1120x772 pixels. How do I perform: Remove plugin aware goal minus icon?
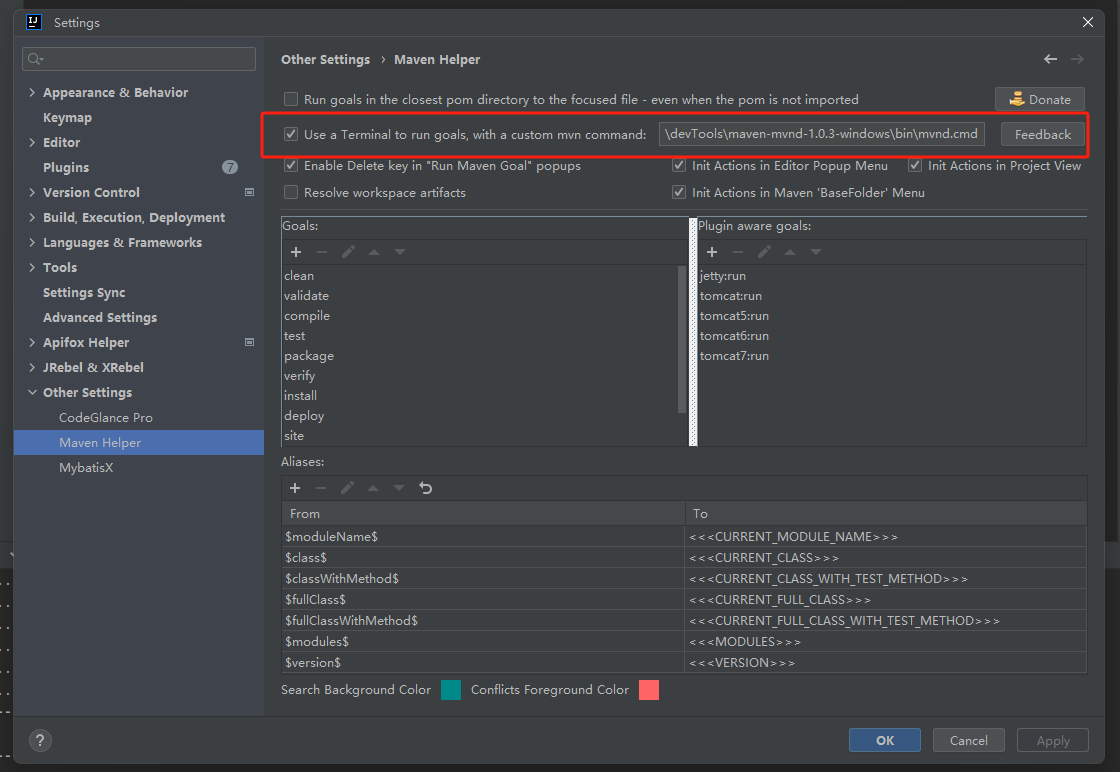738,252
